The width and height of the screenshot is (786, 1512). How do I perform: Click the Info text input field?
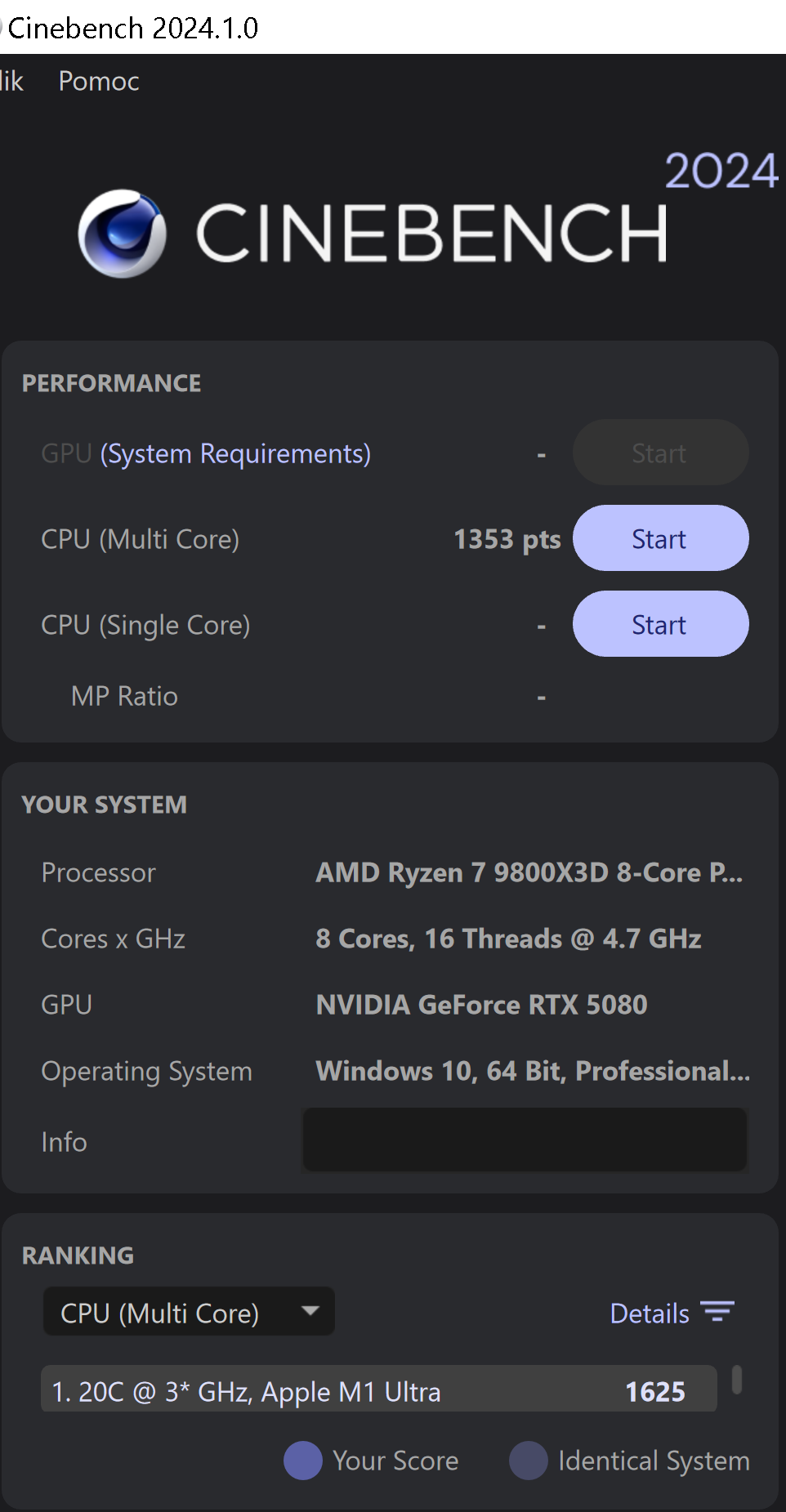click(x=525, y=1140)
